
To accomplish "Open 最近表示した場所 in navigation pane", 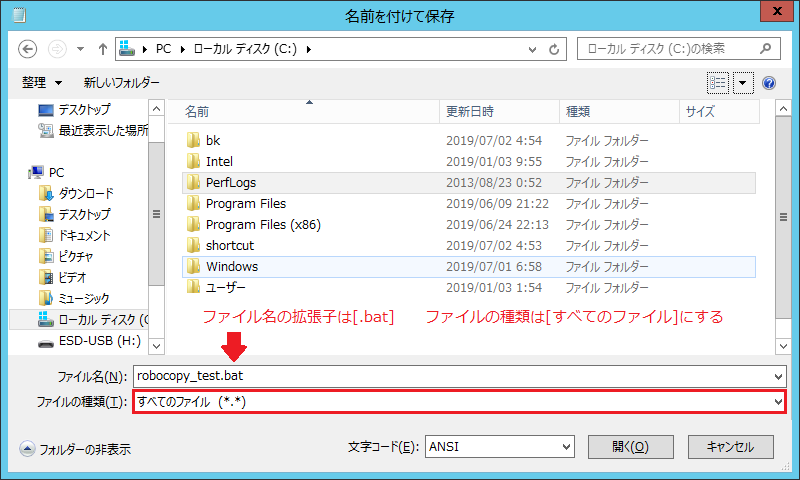I will (x=94, y=131).
